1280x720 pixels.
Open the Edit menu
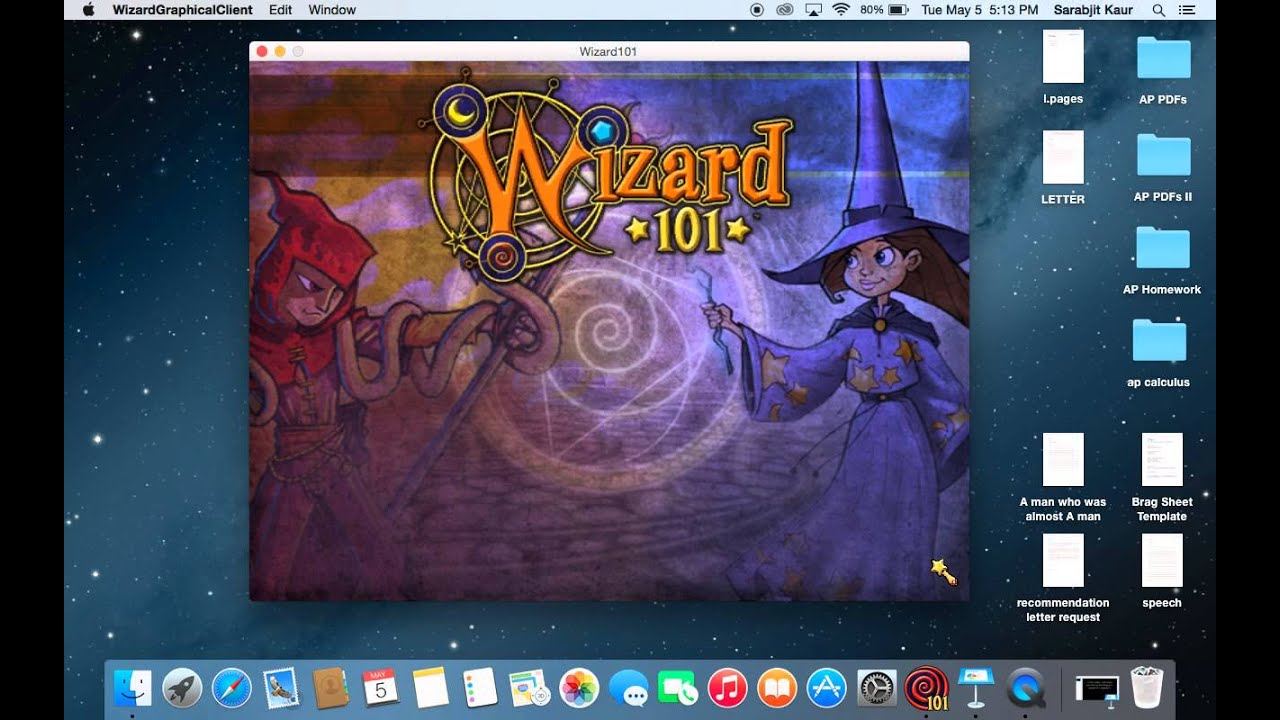(280, 10)
